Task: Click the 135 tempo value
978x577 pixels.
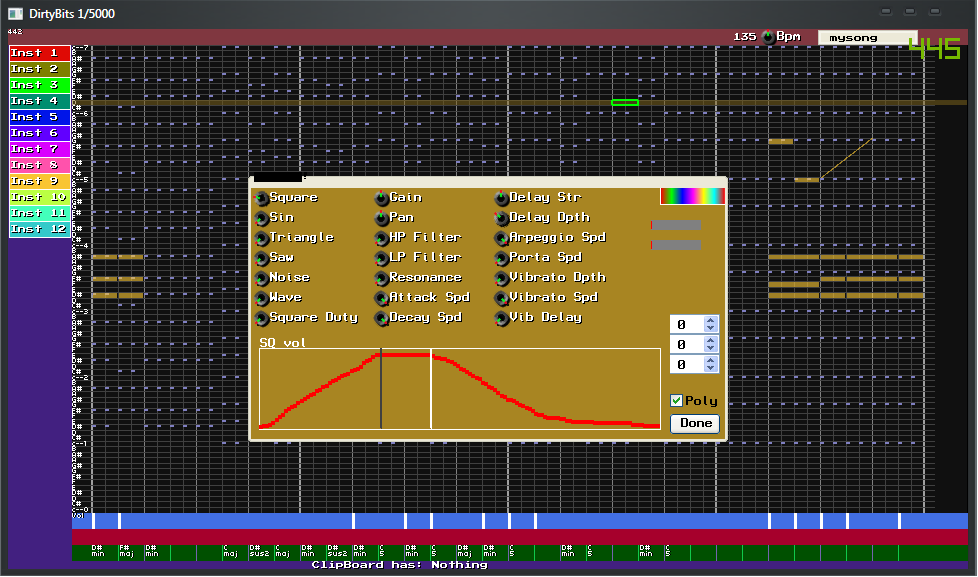Action: point(745,37)
